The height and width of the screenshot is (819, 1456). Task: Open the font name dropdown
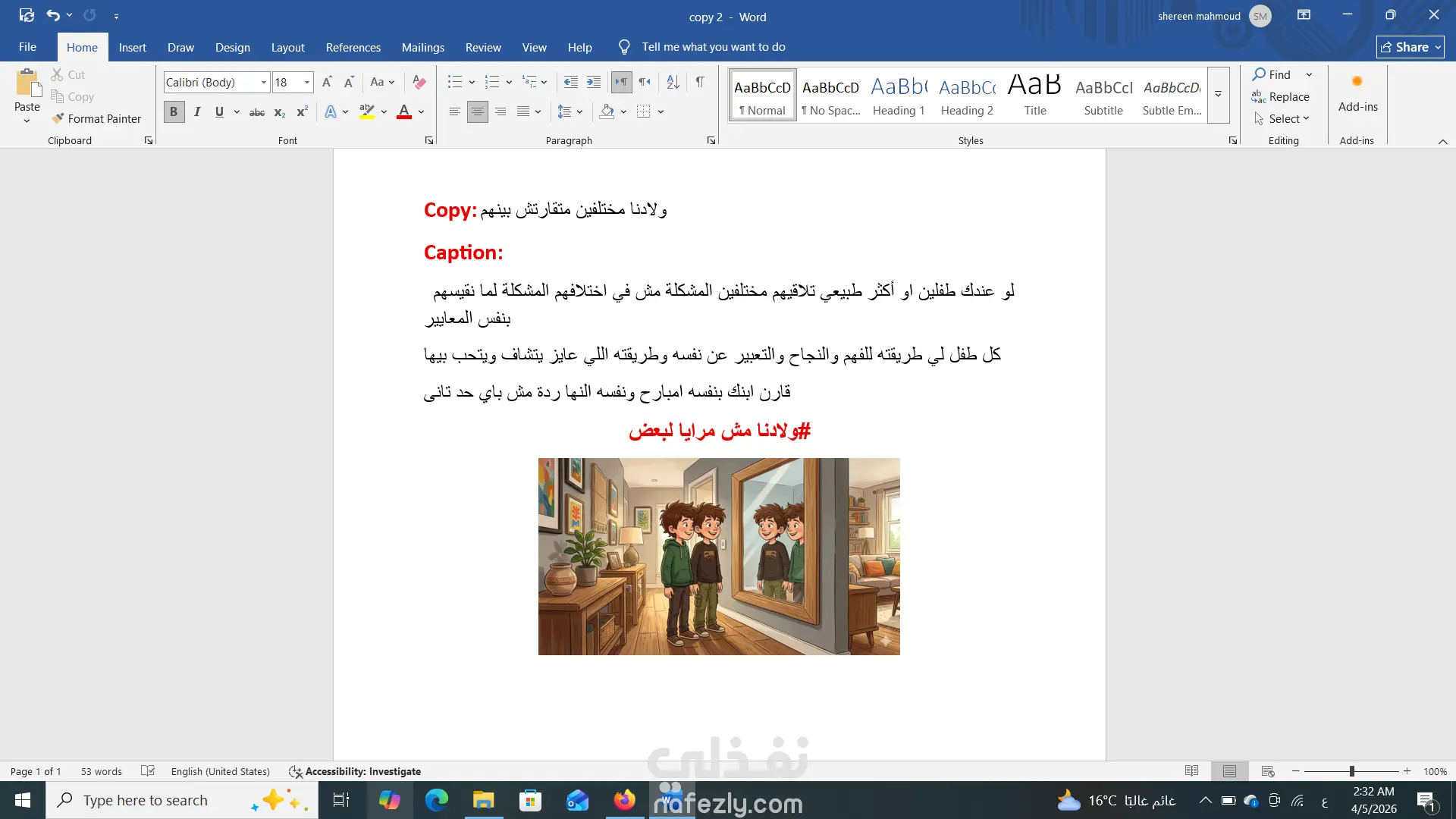263,82
